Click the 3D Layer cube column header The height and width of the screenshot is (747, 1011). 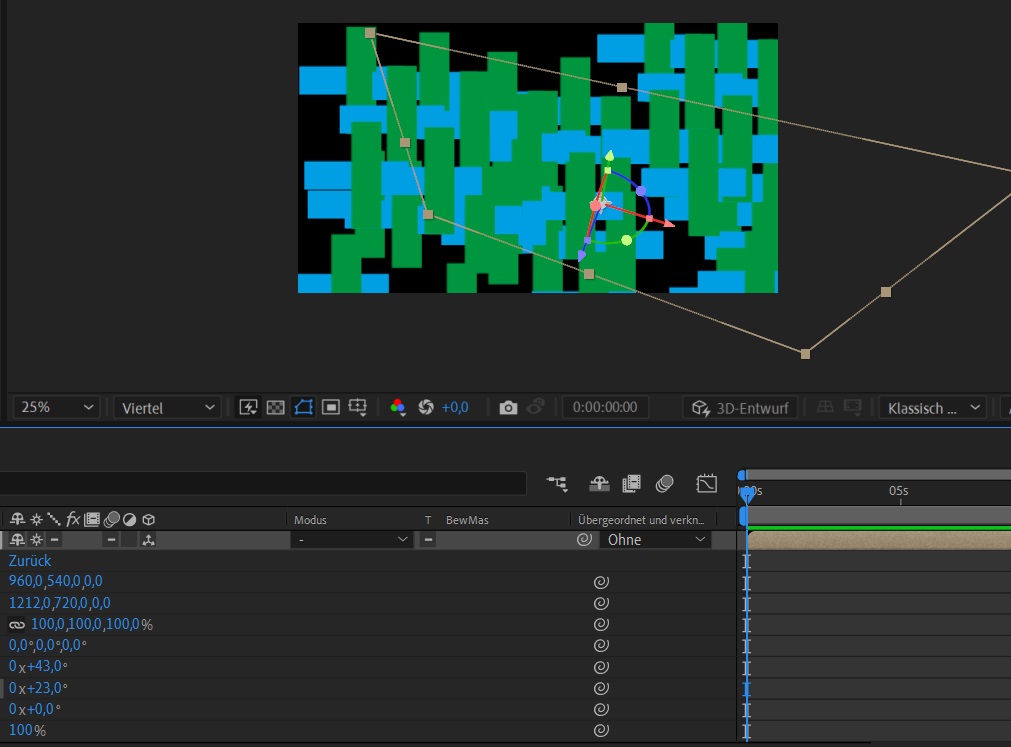148,519
